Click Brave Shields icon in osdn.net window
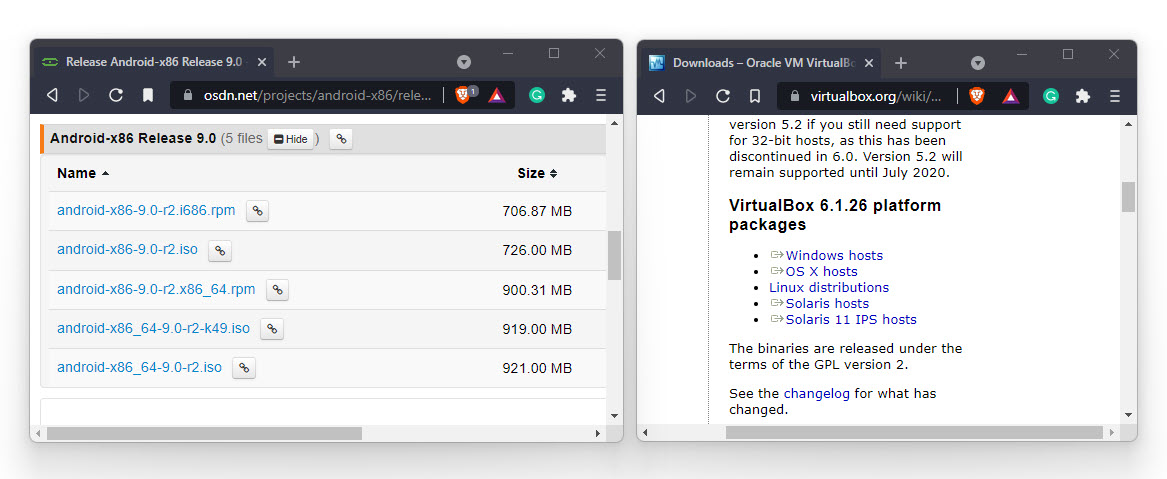1167x479 pixels. click(463, 95)
